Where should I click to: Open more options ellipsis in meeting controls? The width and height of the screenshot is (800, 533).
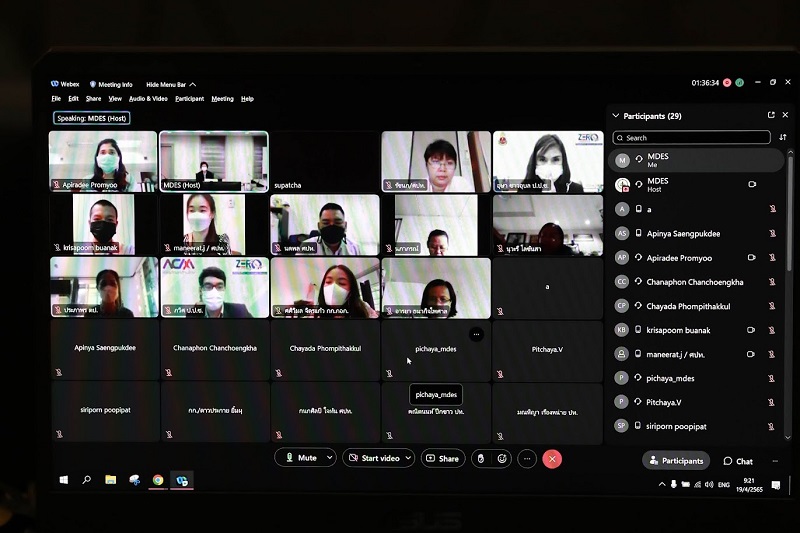(x=527, y=458)
